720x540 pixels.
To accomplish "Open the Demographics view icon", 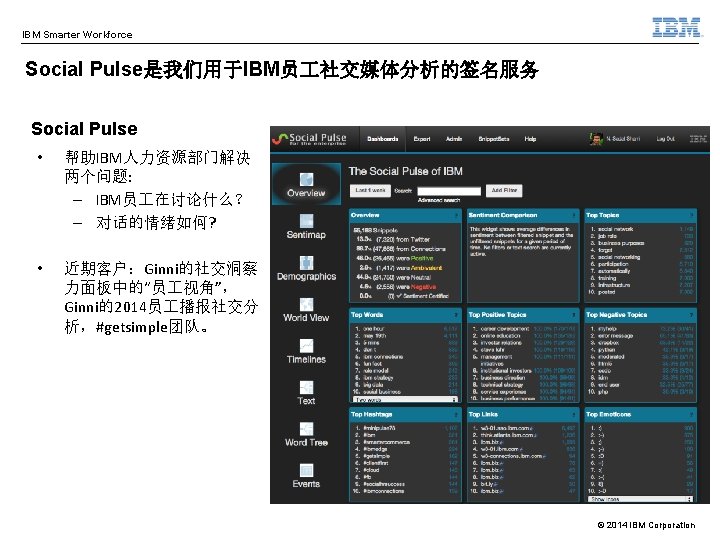I will 306,263.
